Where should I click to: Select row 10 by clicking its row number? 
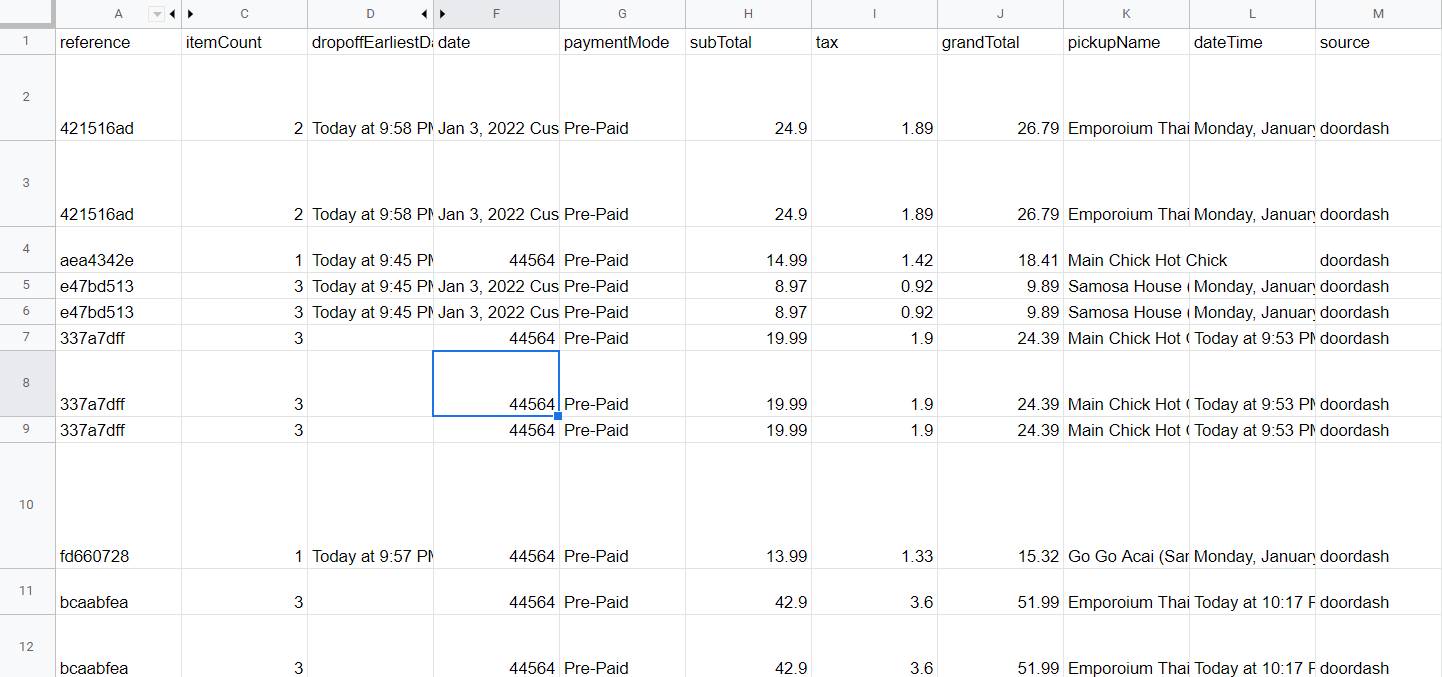coord(27,505)
